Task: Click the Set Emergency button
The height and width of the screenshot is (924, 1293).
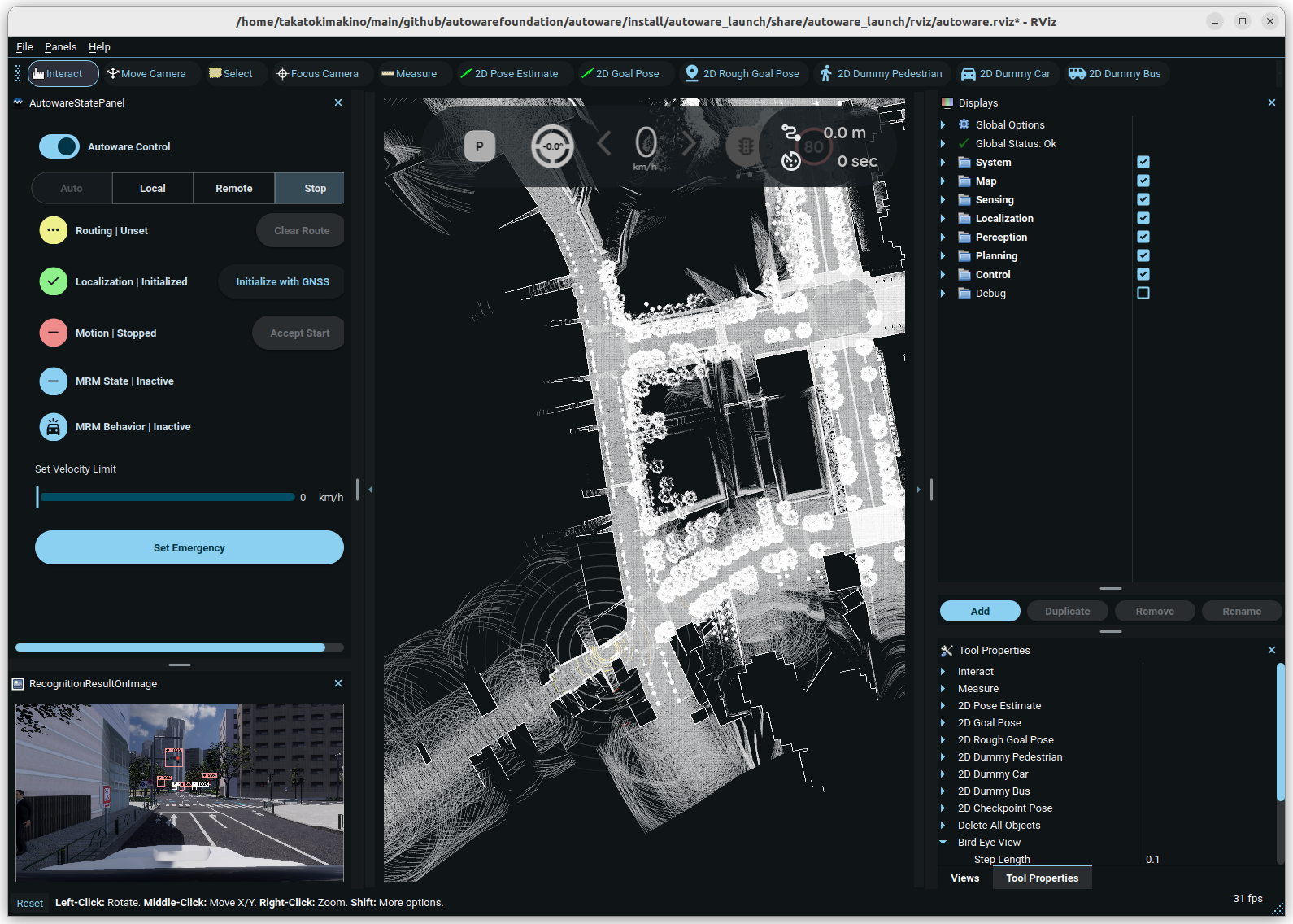Action: pyautogui.click(x=189, y=547)
